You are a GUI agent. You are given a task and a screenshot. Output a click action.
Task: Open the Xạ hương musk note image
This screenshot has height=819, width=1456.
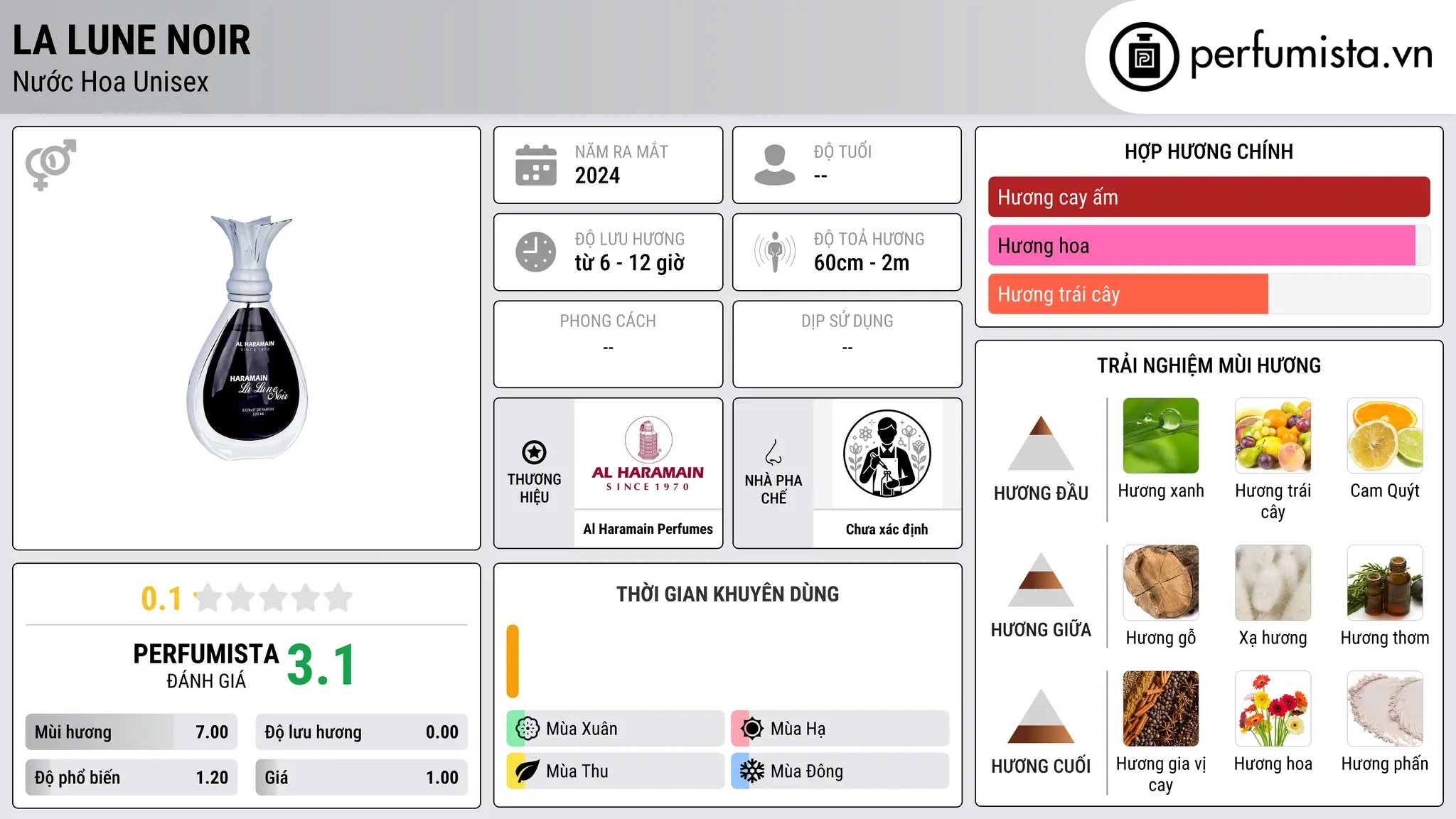point(1273,583)
